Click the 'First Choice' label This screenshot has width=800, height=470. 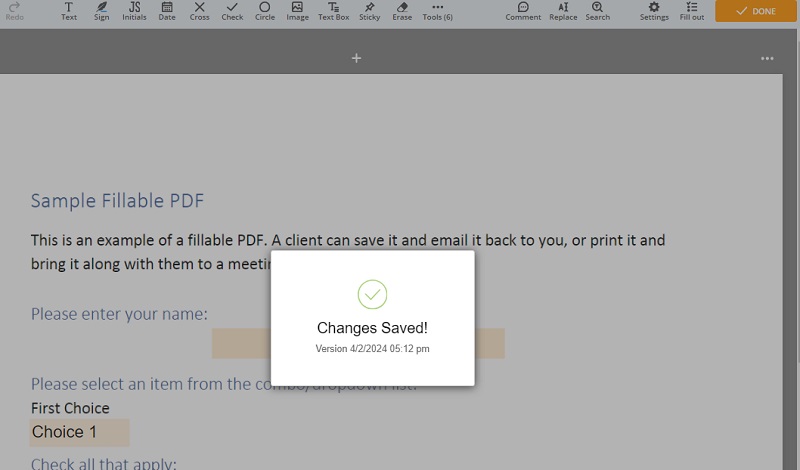(70, 408)
